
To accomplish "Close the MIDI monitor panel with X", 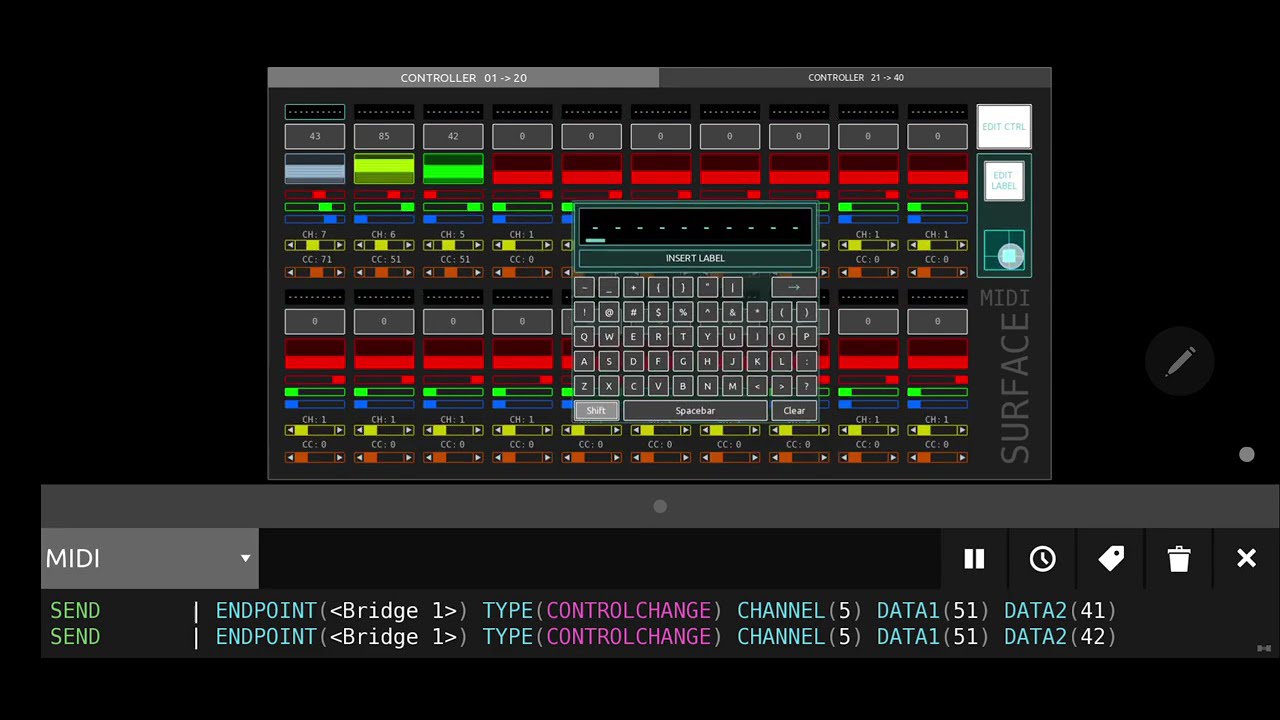I will pos(1246,559).
